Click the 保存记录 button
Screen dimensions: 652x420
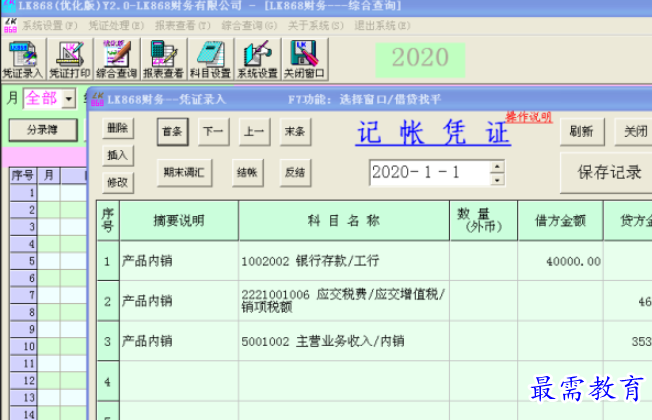point(608,173)
